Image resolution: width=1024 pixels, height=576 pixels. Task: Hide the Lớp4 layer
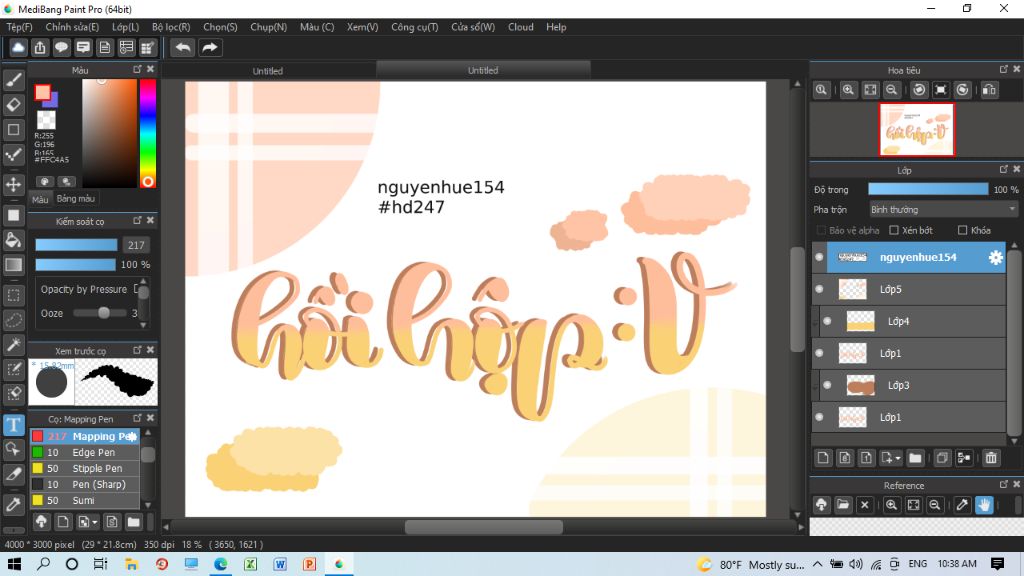point(827,321)
